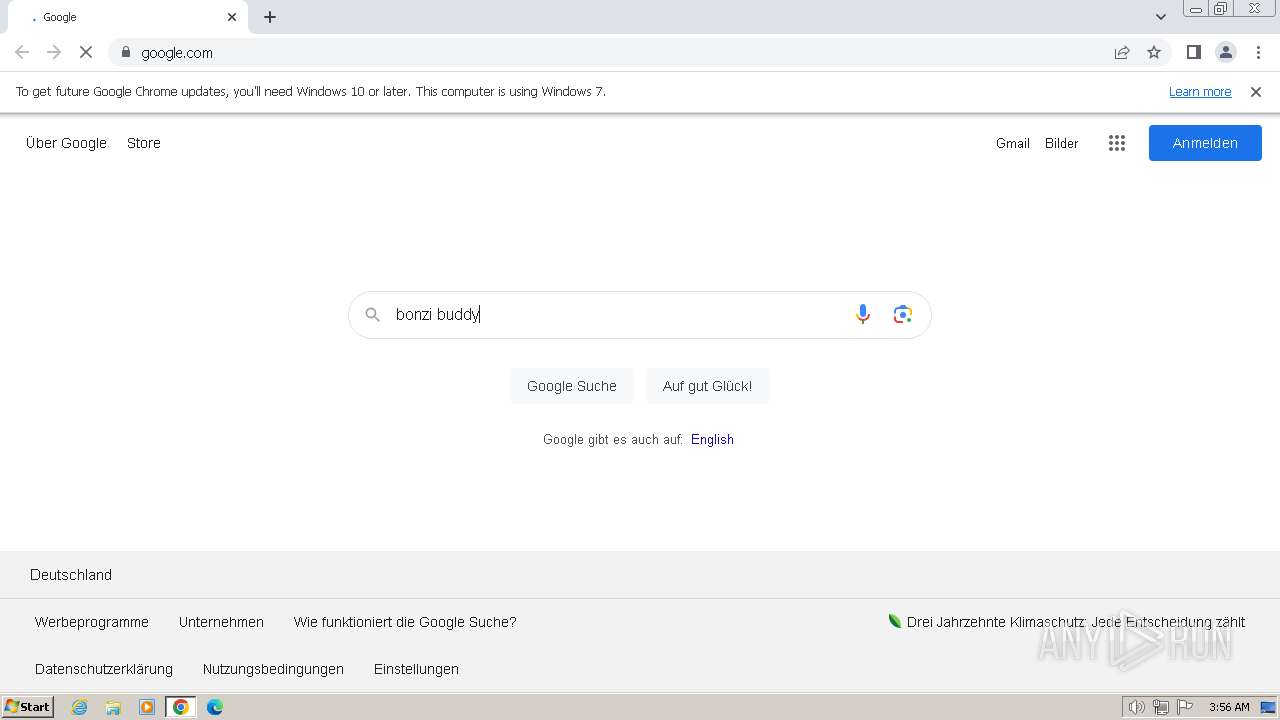Bookmark this tab with star
The image size is (1280, 720).
(x=1154, y=52)
